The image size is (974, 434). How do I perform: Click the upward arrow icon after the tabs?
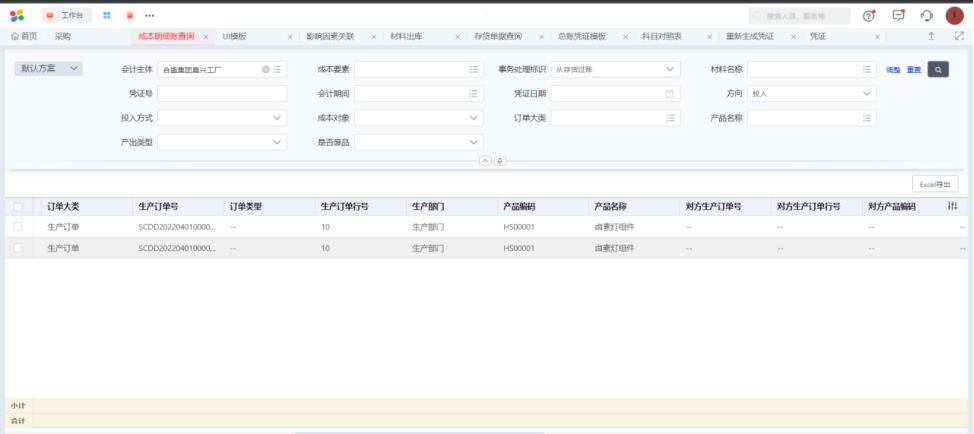(931, 37)
